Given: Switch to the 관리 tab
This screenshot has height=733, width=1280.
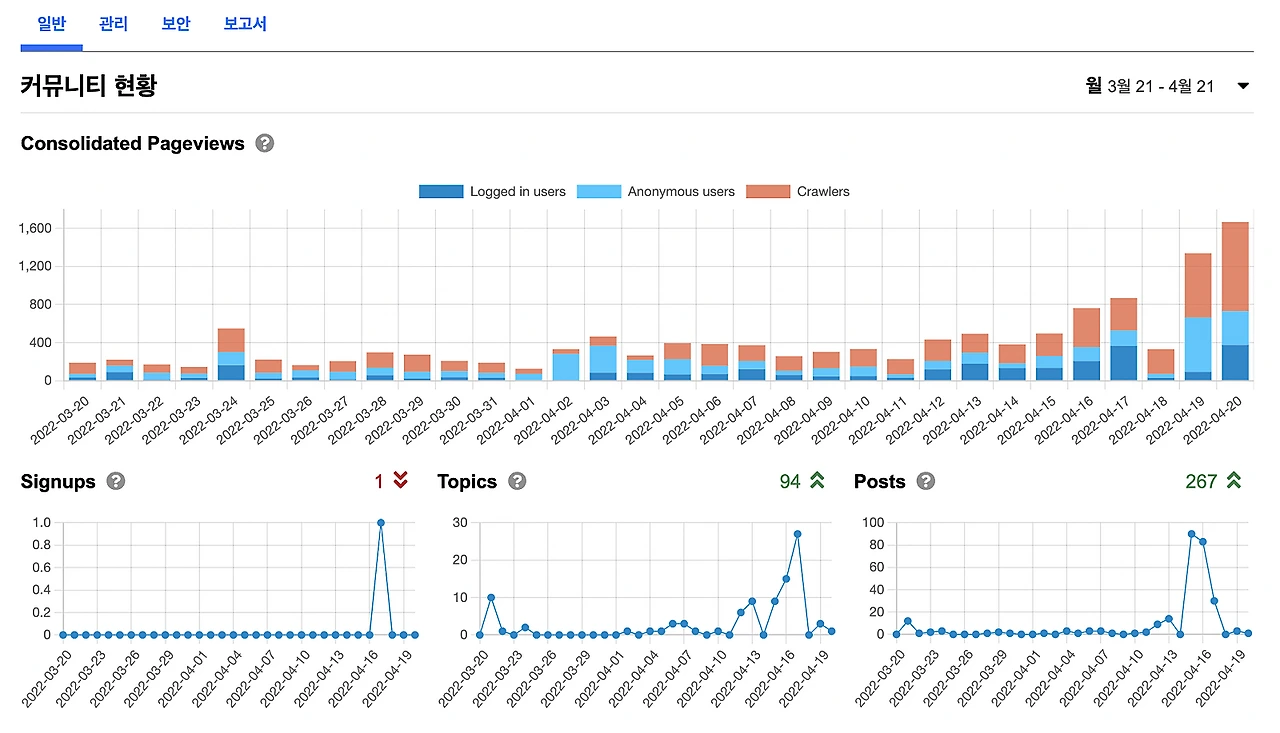Looking at the screenshot, I should tap(113, 24).
